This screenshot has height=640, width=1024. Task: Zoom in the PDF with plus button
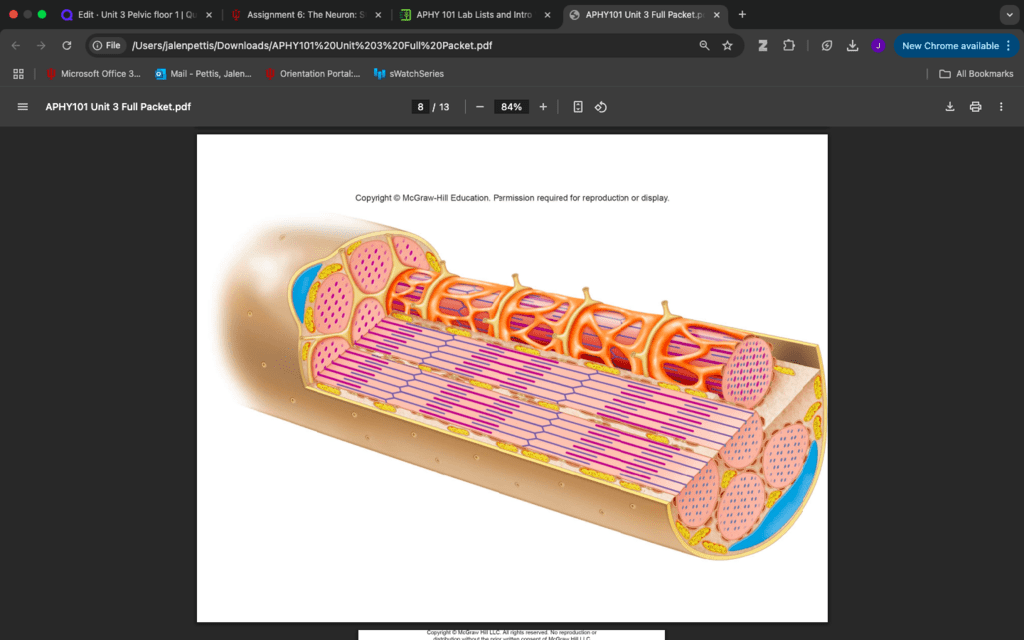[x=543, y=106]
